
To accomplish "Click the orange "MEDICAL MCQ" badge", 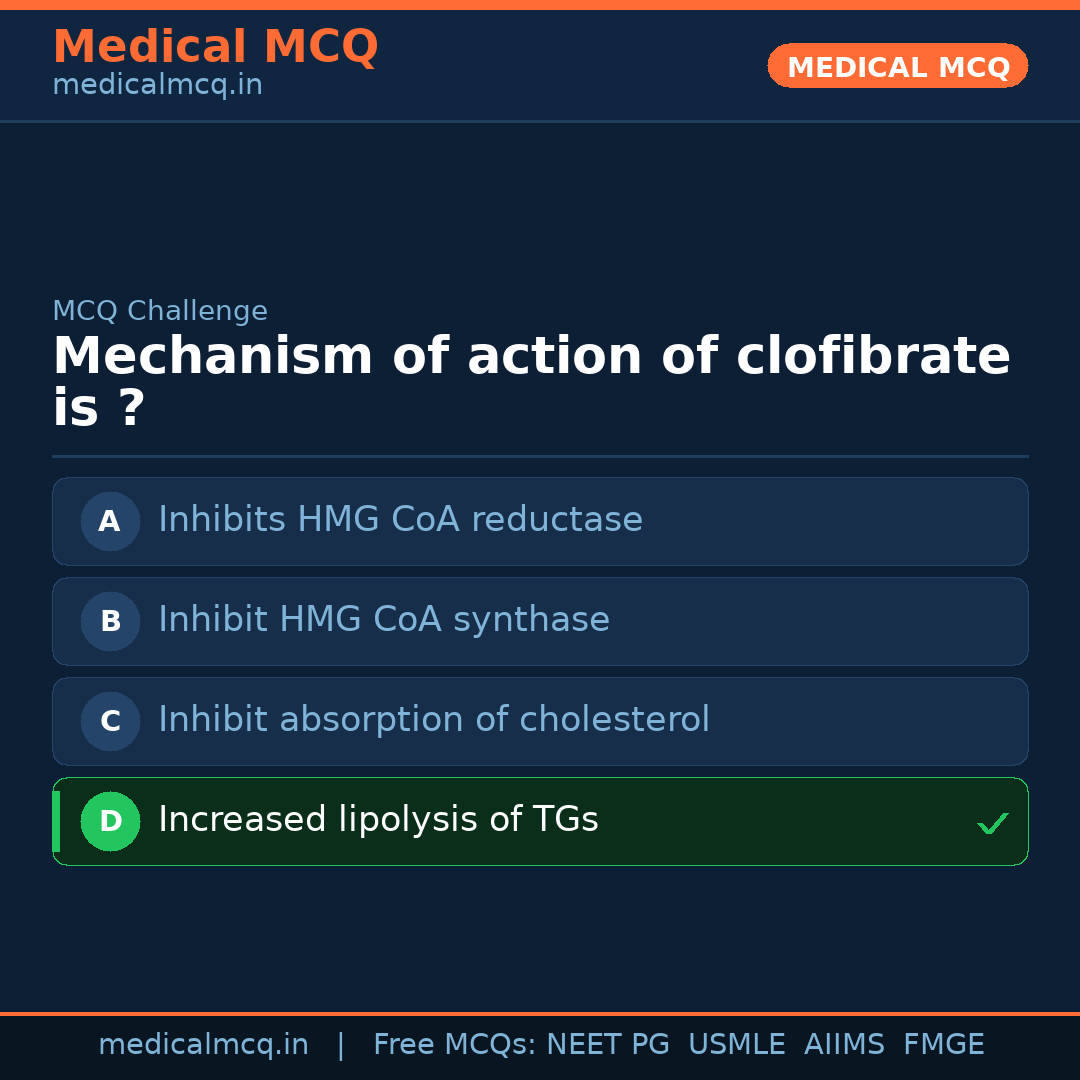I will (897, 66).
